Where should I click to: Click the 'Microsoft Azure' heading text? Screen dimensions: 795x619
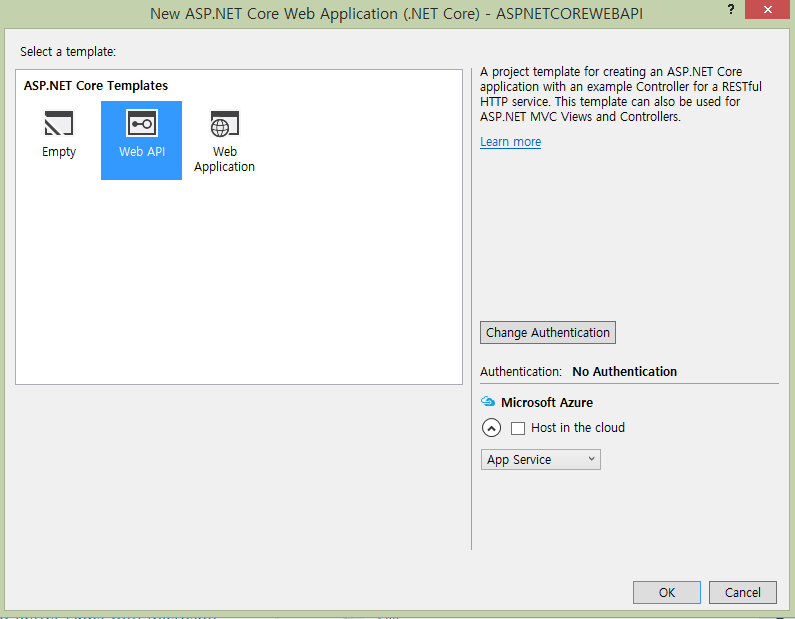click(547, 403)
